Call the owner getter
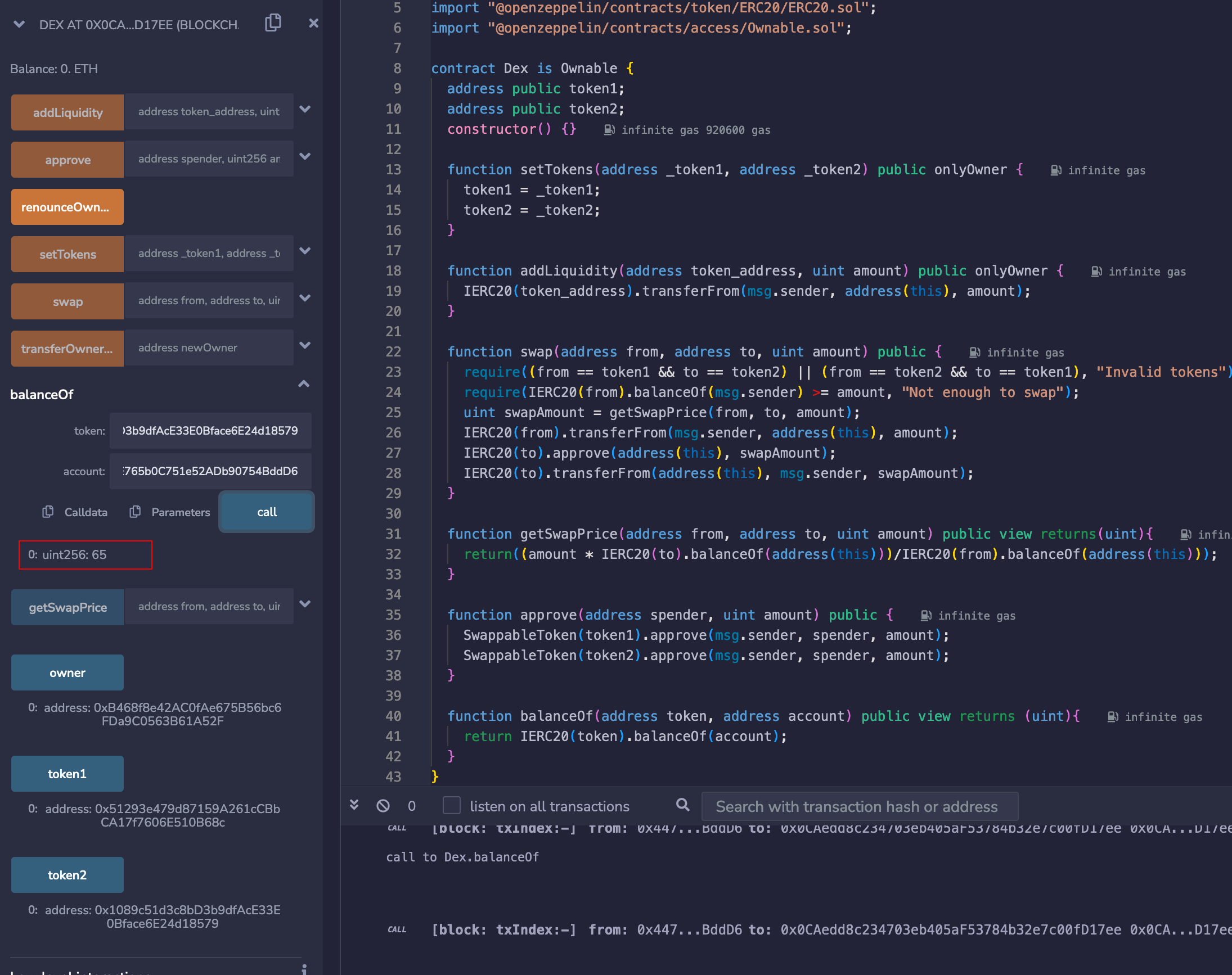Viewport: 1232px width, 975px height. 68,673
